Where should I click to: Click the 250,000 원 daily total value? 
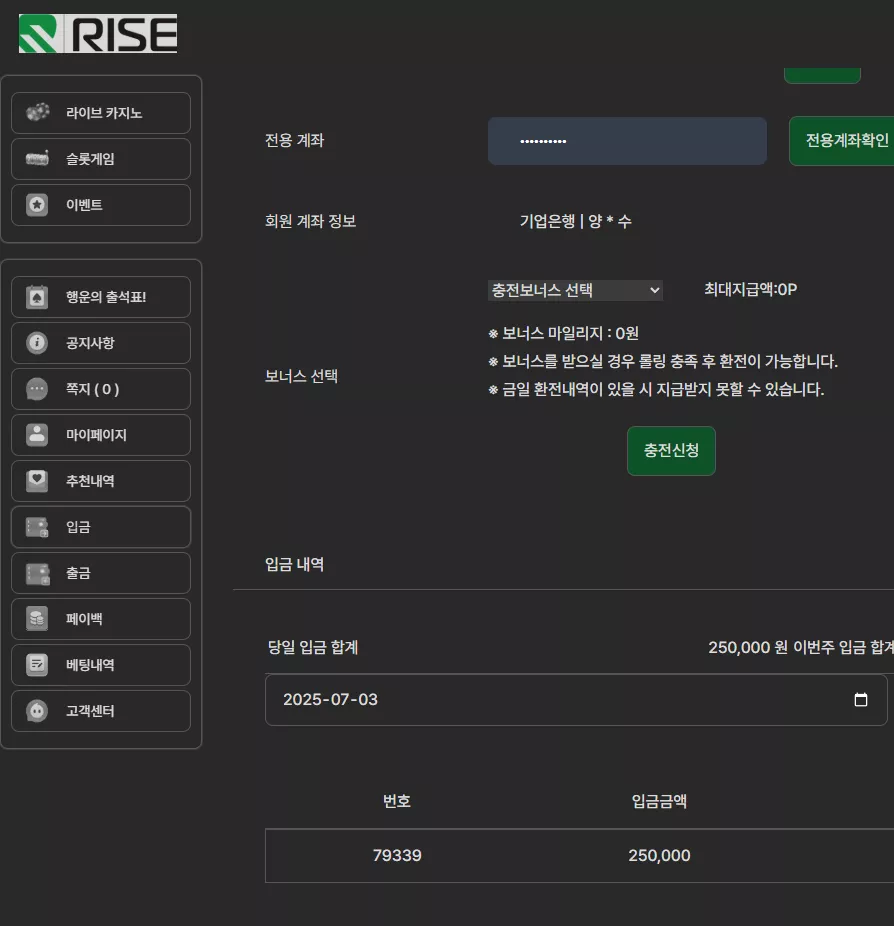tap(748, 647)
